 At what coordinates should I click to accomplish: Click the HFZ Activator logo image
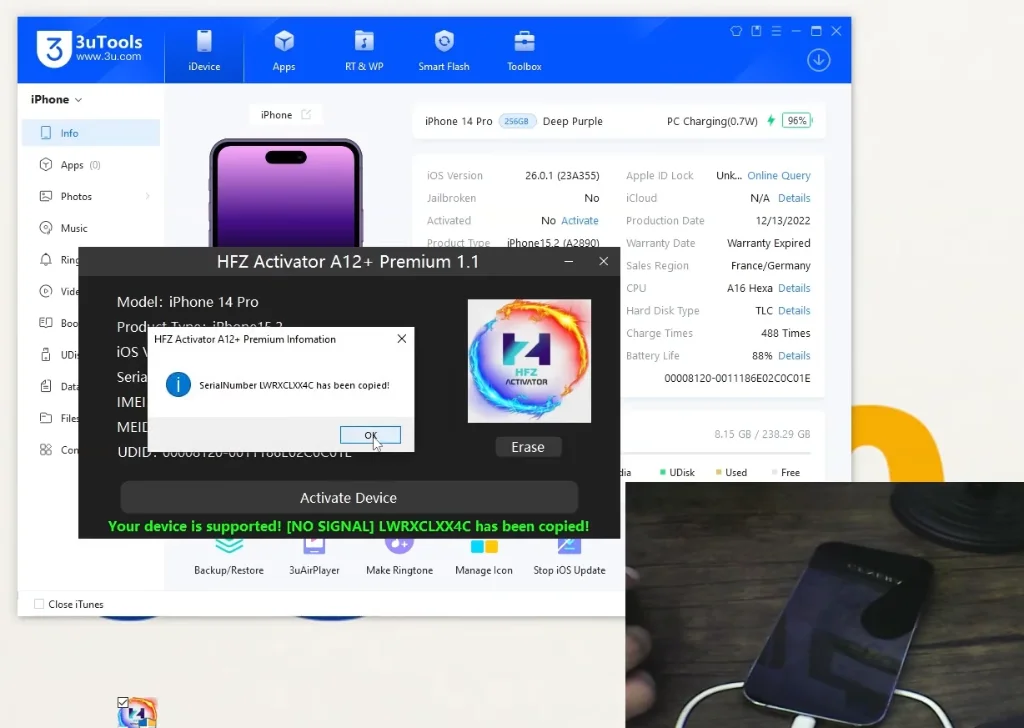click(x=529, y=360)
